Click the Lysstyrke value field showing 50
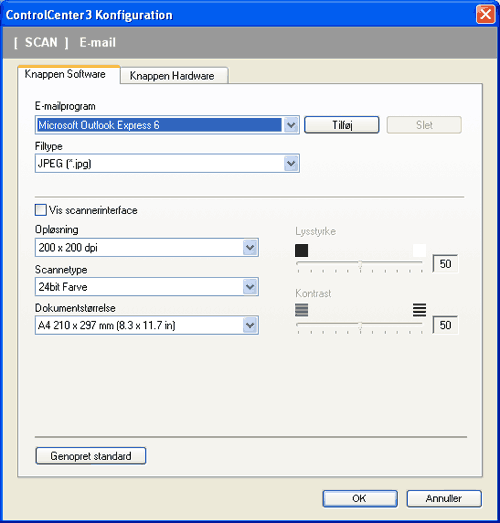500x523 pixels. [445, 264]
